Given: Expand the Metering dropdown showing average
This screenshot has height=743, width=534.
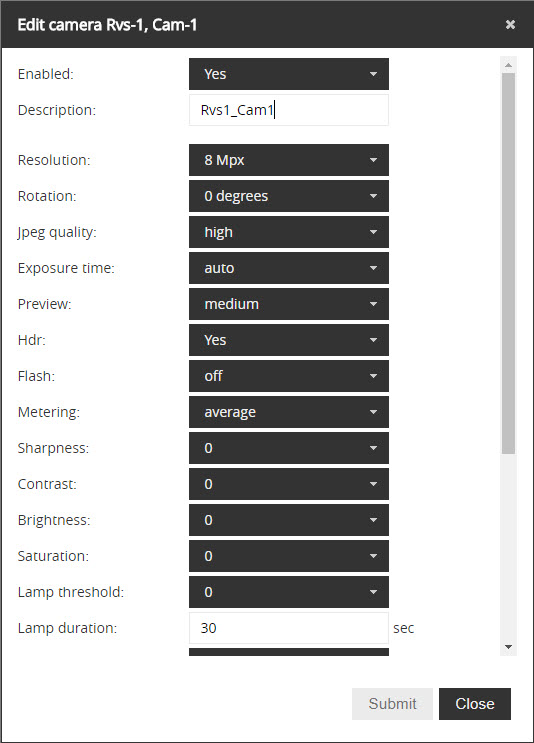Looking at the screenshot, I should coord(289,412).
